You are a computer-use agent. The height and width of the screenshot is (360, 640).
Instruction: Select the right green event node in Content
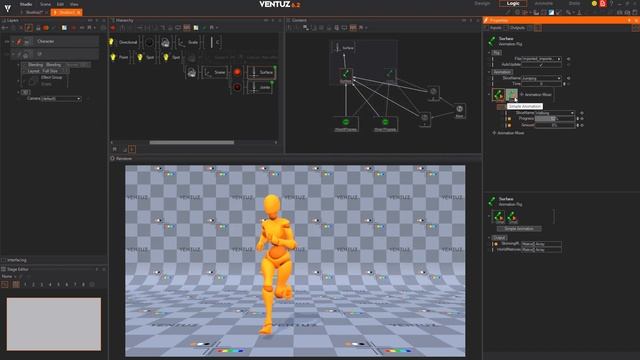click(385, 124)
